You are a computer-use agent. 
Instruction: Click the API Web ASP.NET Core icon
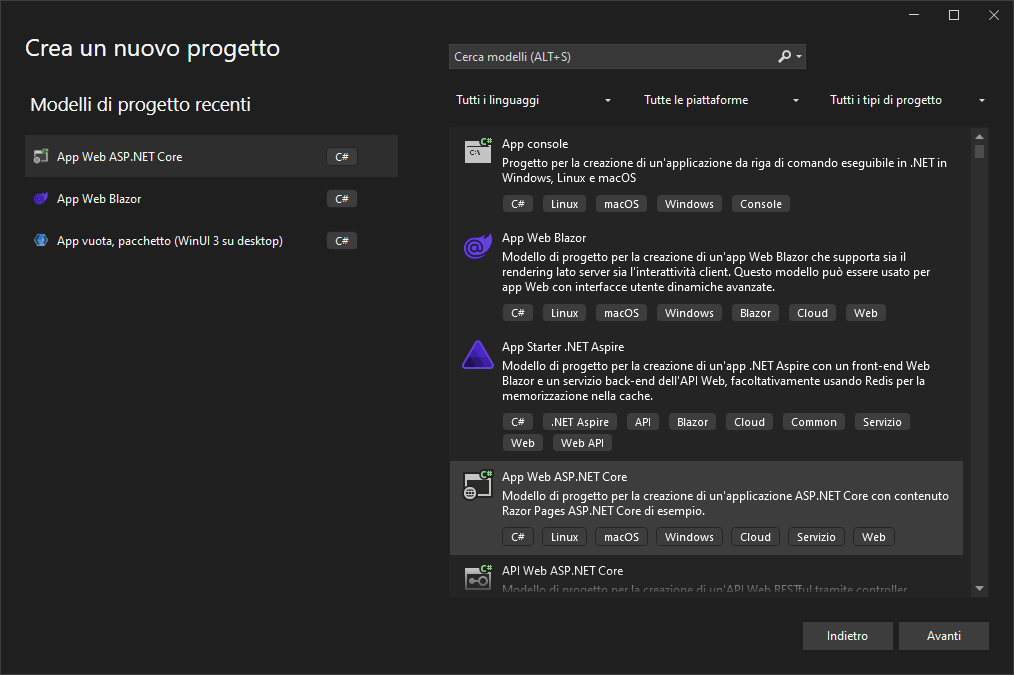(478, 577)
